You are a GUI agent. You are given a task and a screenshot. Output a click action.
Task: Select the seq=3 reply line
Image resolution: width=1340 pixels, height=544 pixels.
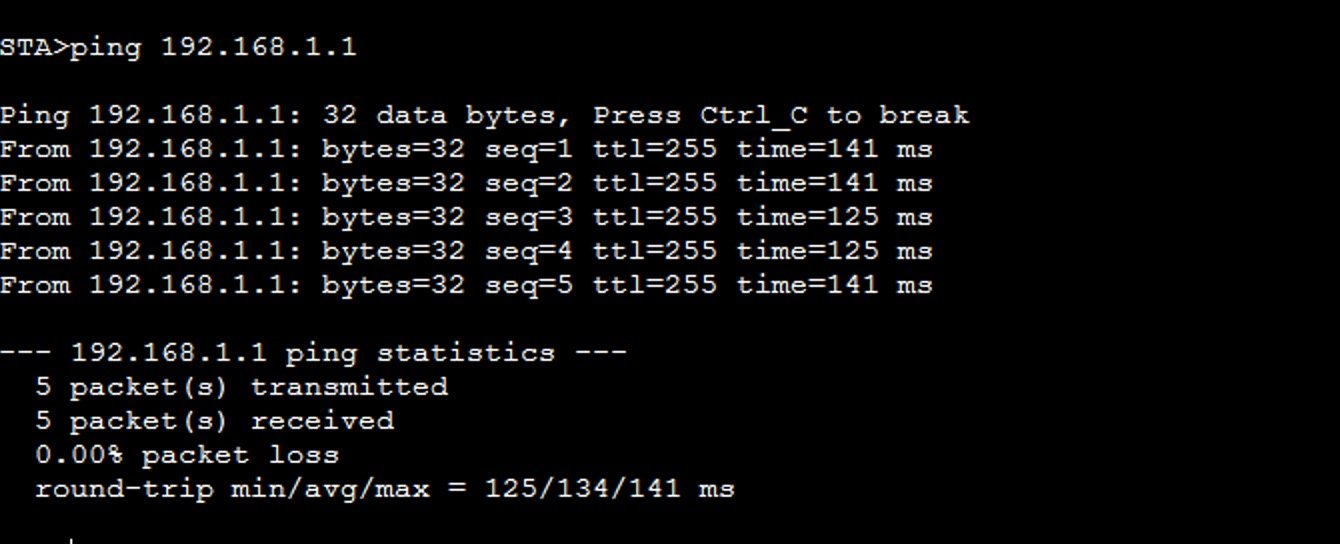coord(466,218)
